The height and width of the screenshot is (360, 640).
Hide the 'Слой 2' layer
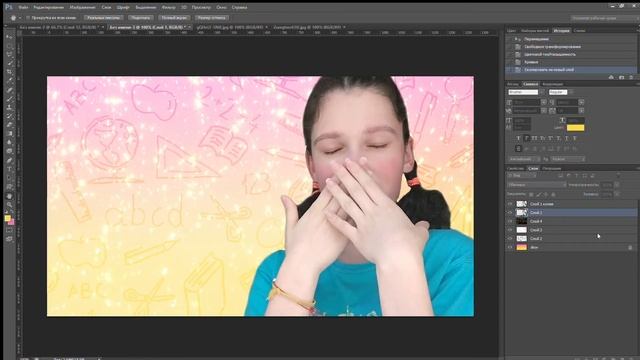point(510,238)
